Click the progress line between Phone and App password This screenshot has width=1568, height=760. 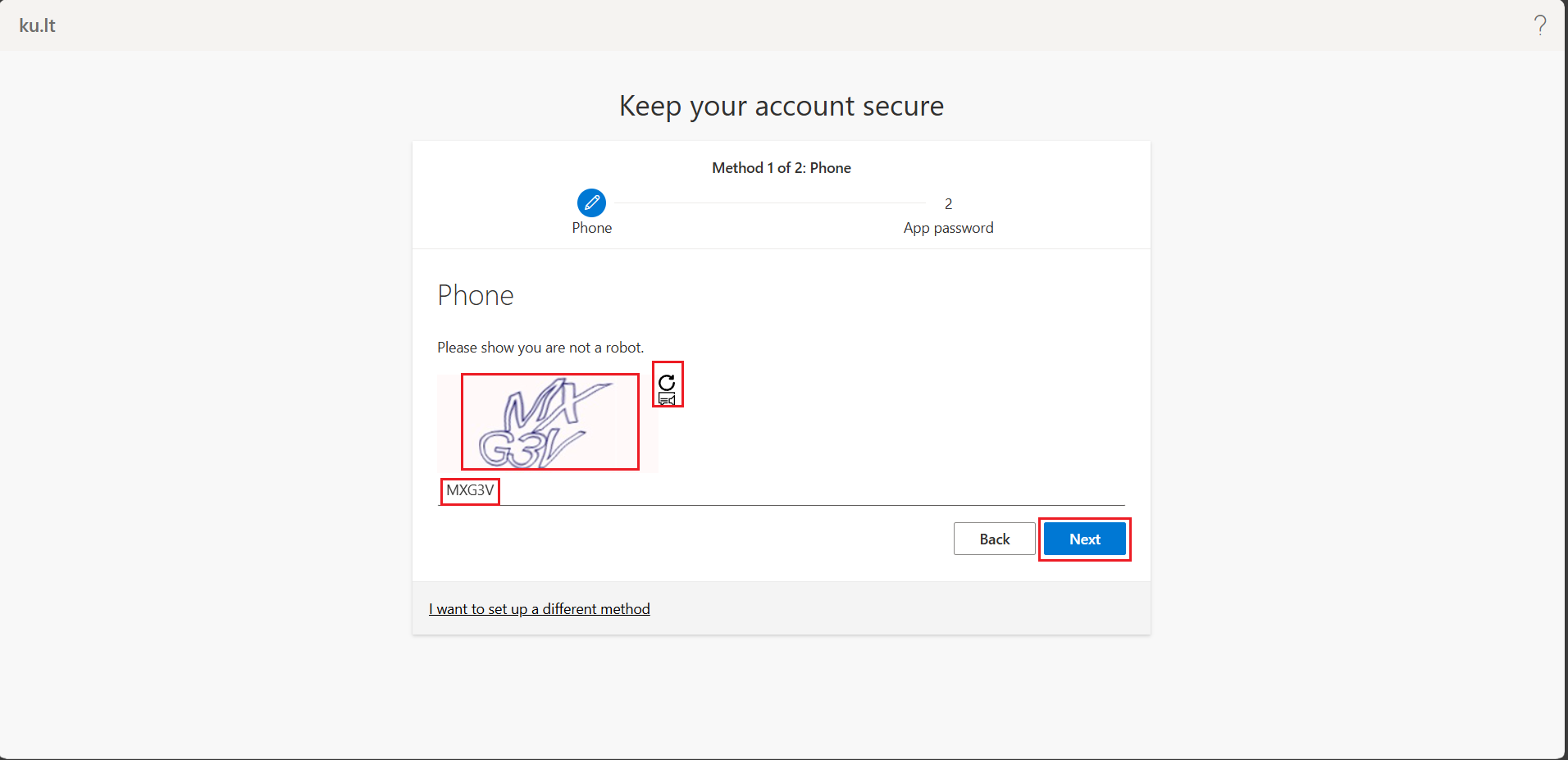click(x=771, y=203)
